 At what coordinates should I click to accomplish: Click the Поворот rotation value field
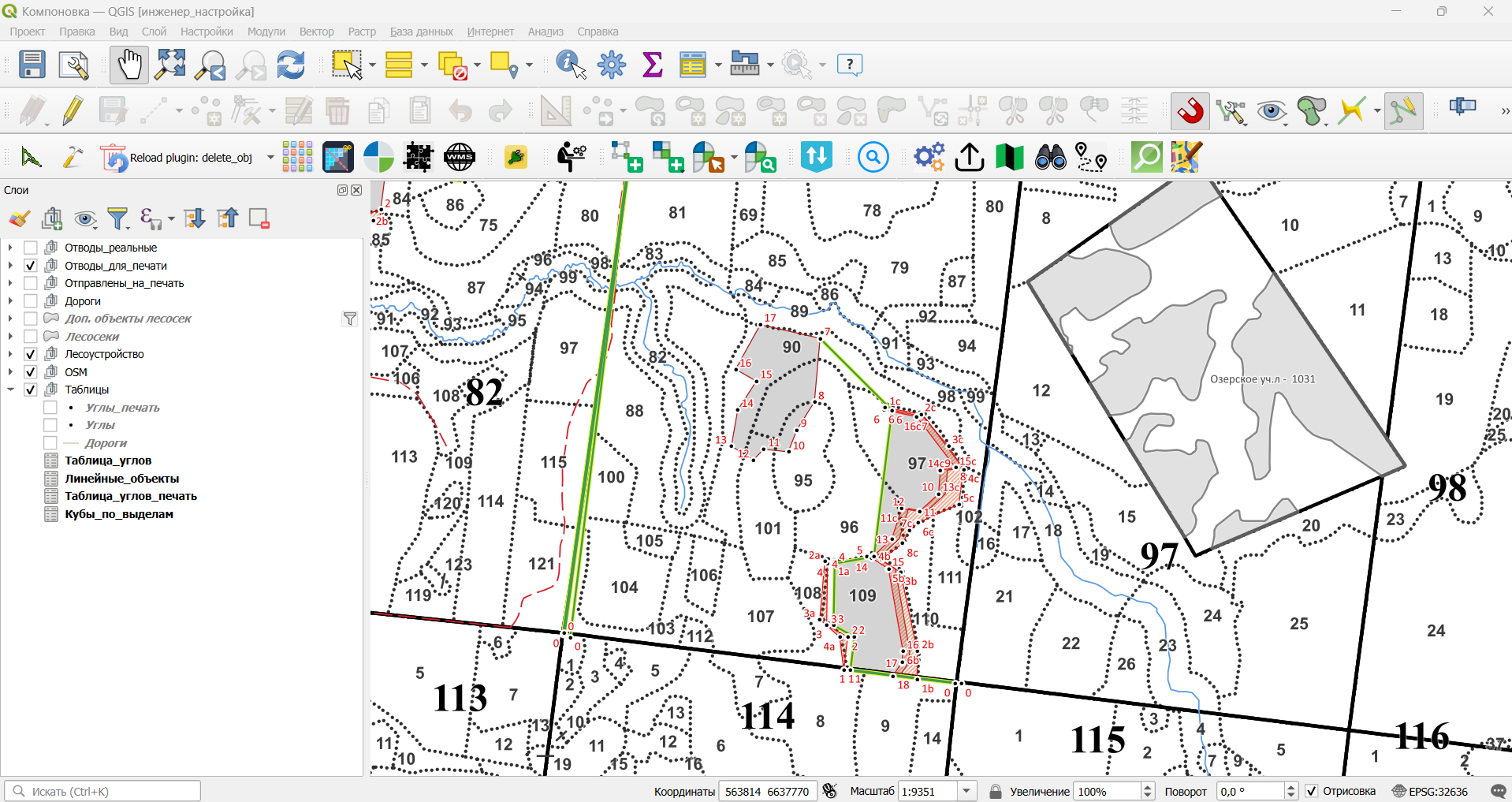1250,791
